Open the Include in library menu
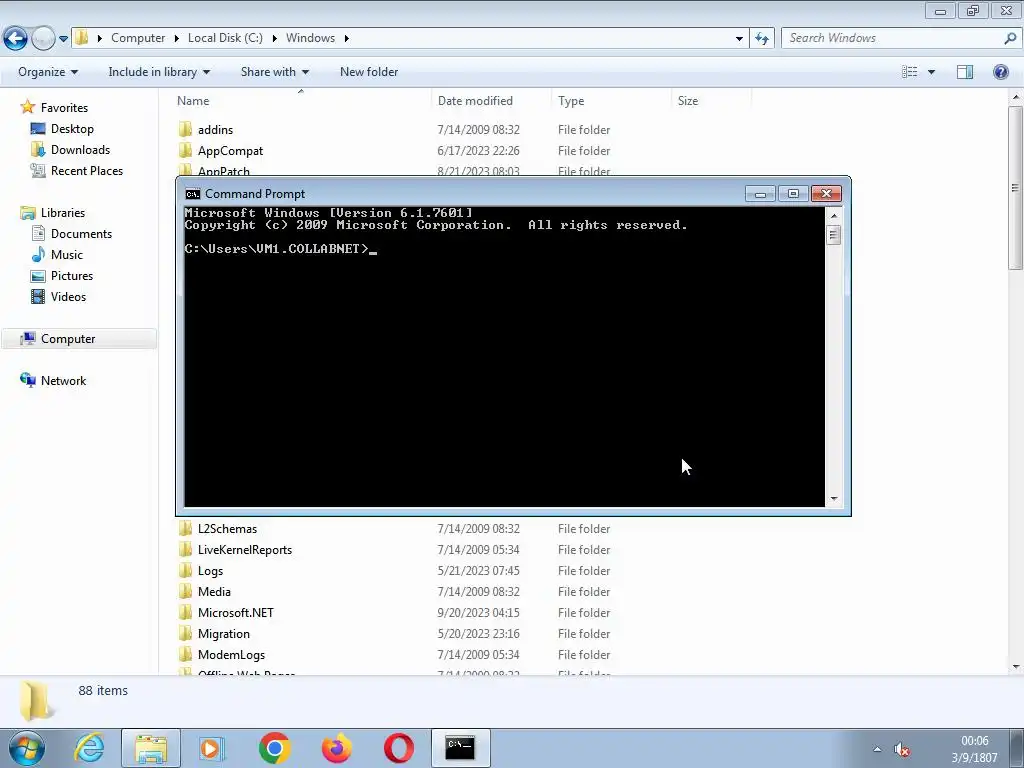This screenshot has height=768, width=1024. tap(159, 72)
